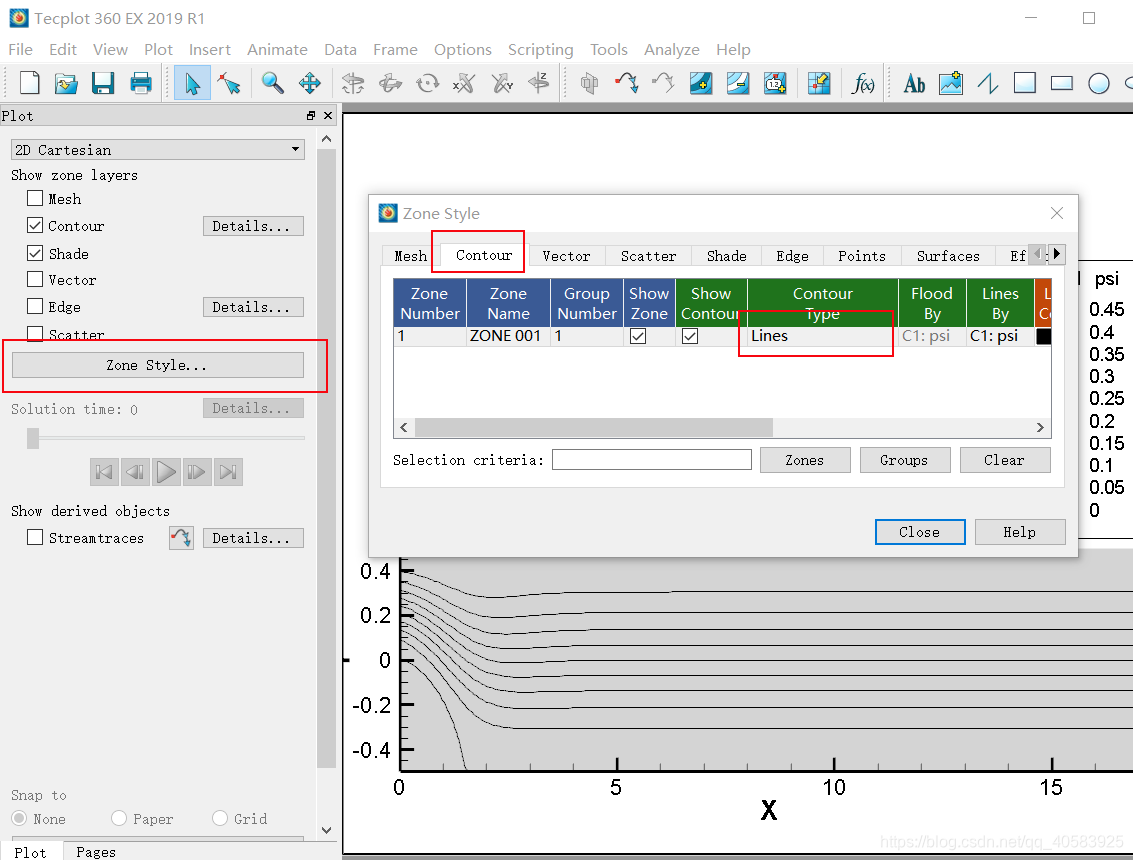Click the Groups selection button
This screenshot has width=1133, height=860.
(905, 460)
